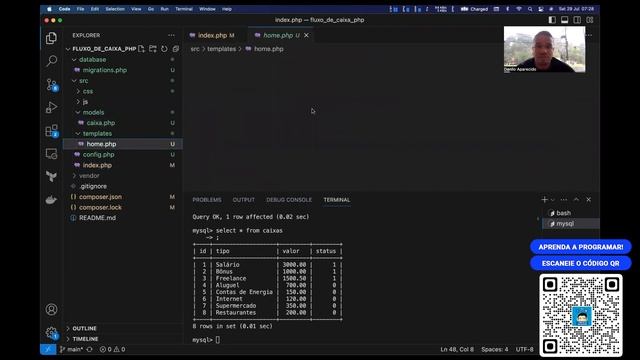This screenshot has height=360, width=640.
Task: Select the mysql terminal instance
Action: (565, 224)
